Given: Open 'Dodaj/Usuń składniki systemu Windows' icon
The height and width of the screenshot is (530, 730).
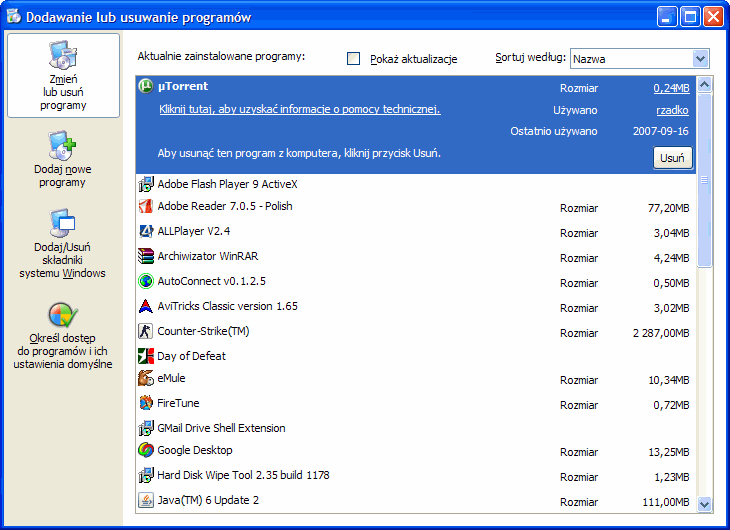Looking at the screenshot, I should (x=63, y=223).
